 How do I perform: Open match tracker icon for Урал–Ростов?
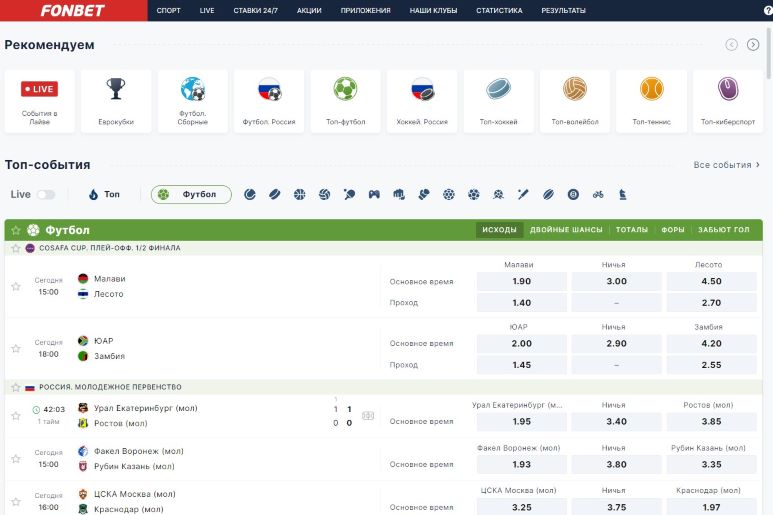368,416
